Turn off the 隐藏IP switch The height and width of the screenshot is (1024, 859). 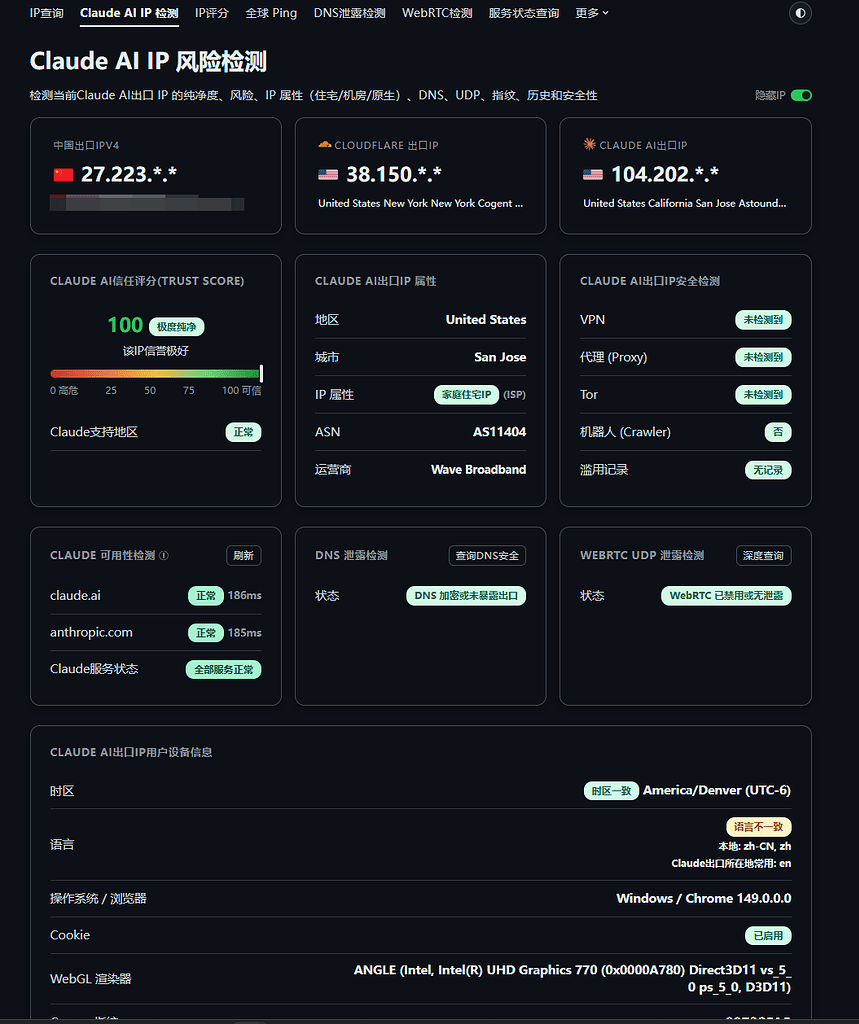tap(802, 95)
